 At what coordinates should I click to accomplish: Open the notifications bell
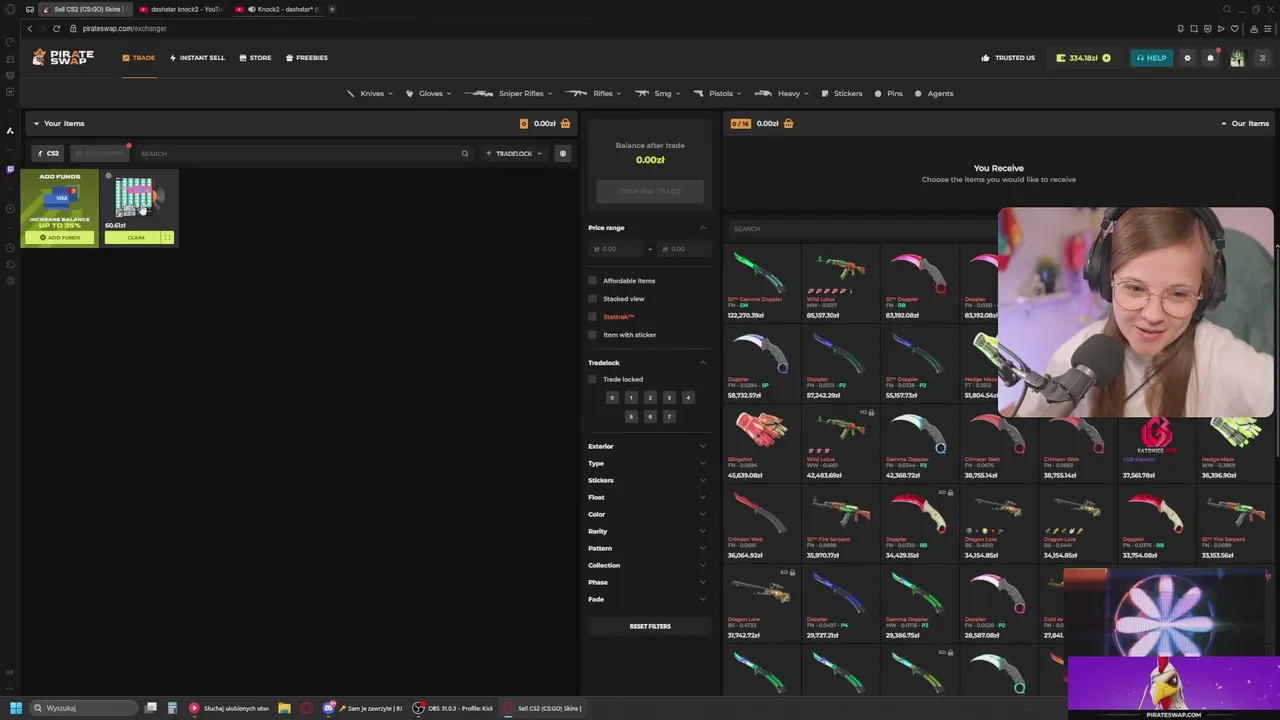point(1210,58)
